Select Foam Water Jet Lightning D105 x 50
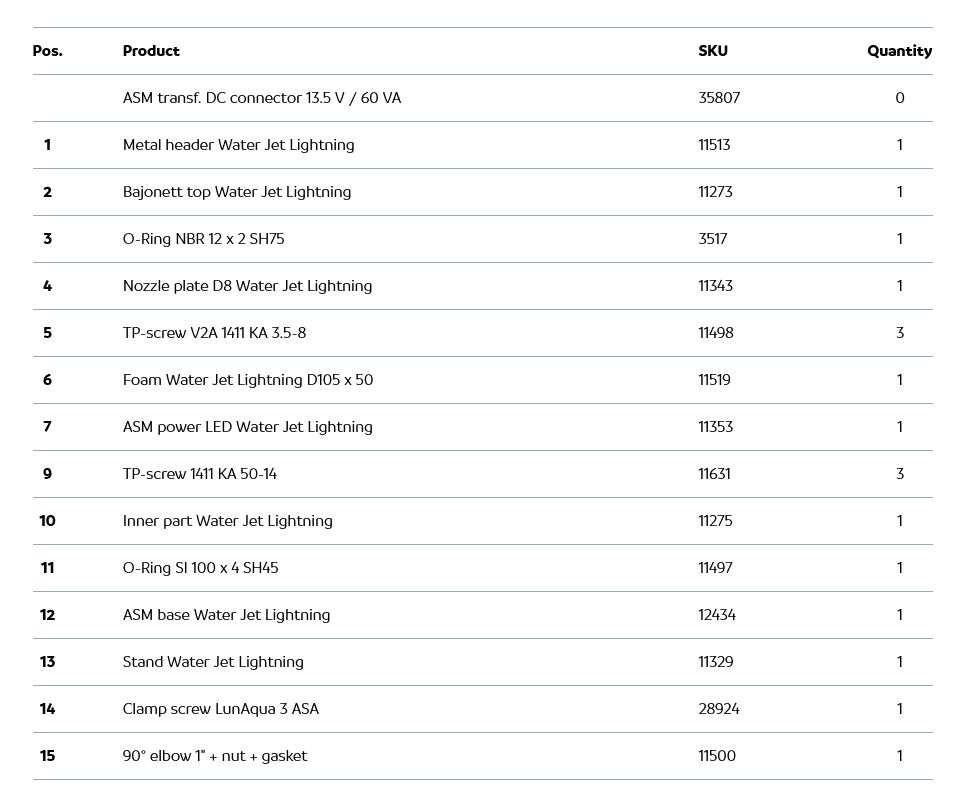Image resolution: width=971 pixels, height=793 pixels. (248, 380)
